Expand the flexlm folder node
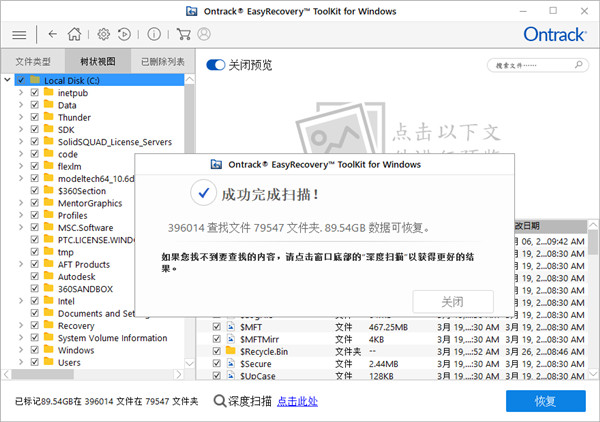The width and height of the screenshot is (600, 422). (21, 166)
